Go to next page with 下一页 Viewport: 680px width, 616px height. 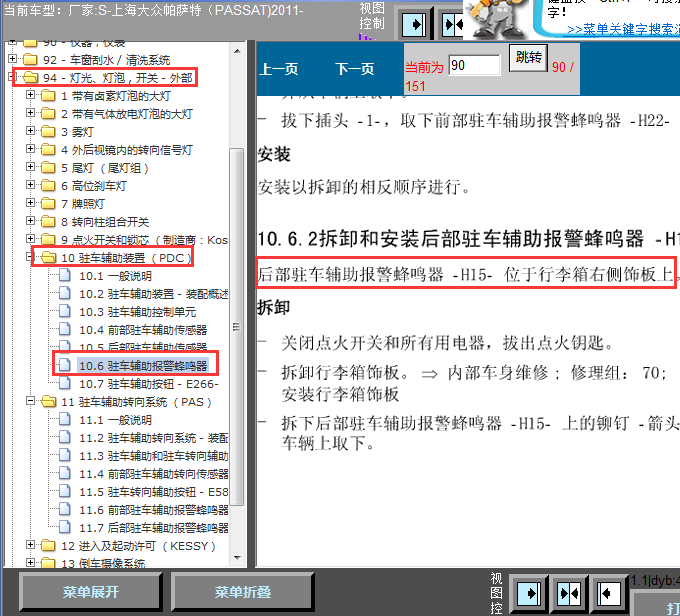pyautogui.click(x=354, y=69)
